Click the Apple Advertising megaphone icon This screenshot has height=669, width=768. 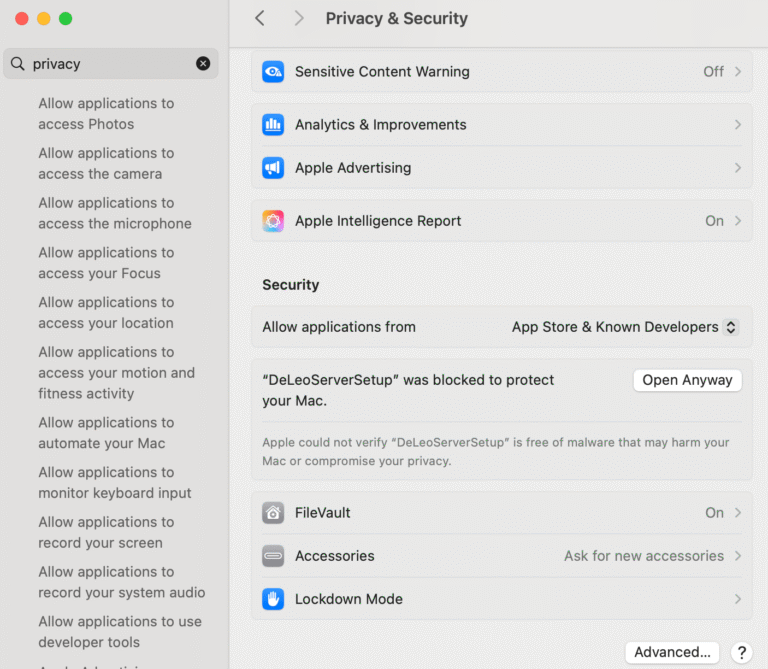click(273, 168)
